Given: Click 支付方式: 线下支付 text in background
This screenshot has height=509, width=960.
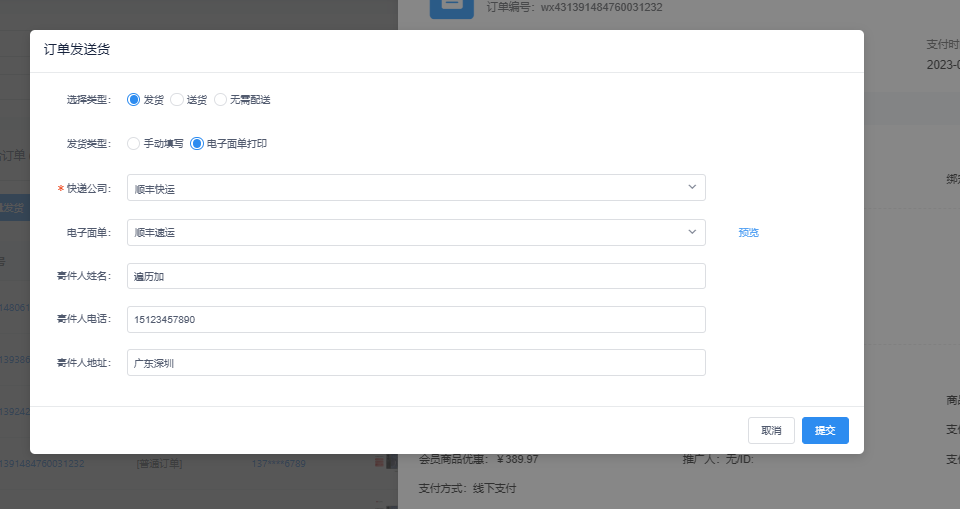Looking at the screenshot, I should (468, 489).
